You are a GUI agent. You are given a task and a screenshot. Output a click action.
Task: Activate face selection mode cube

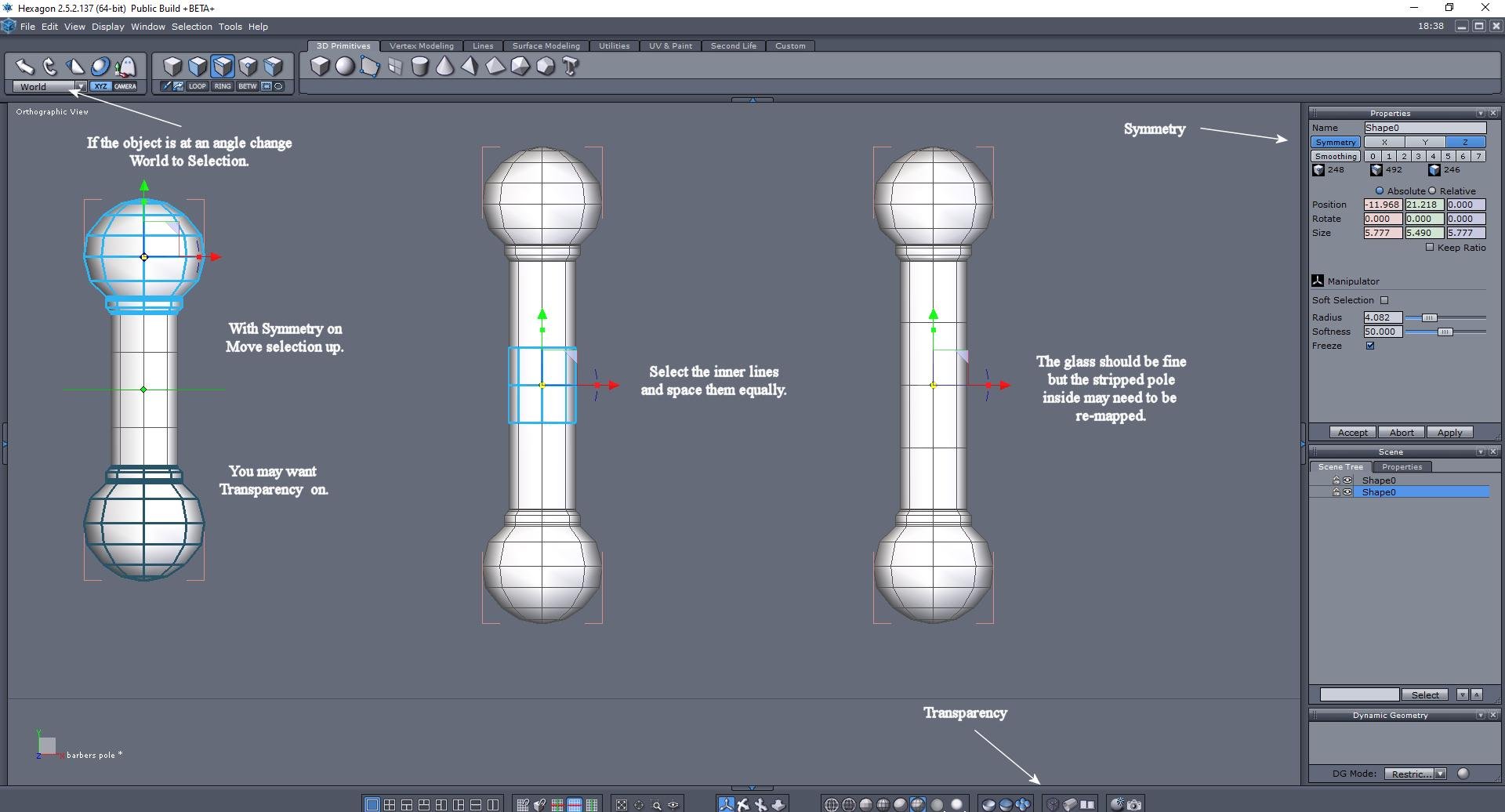click(x=198, y=67)
